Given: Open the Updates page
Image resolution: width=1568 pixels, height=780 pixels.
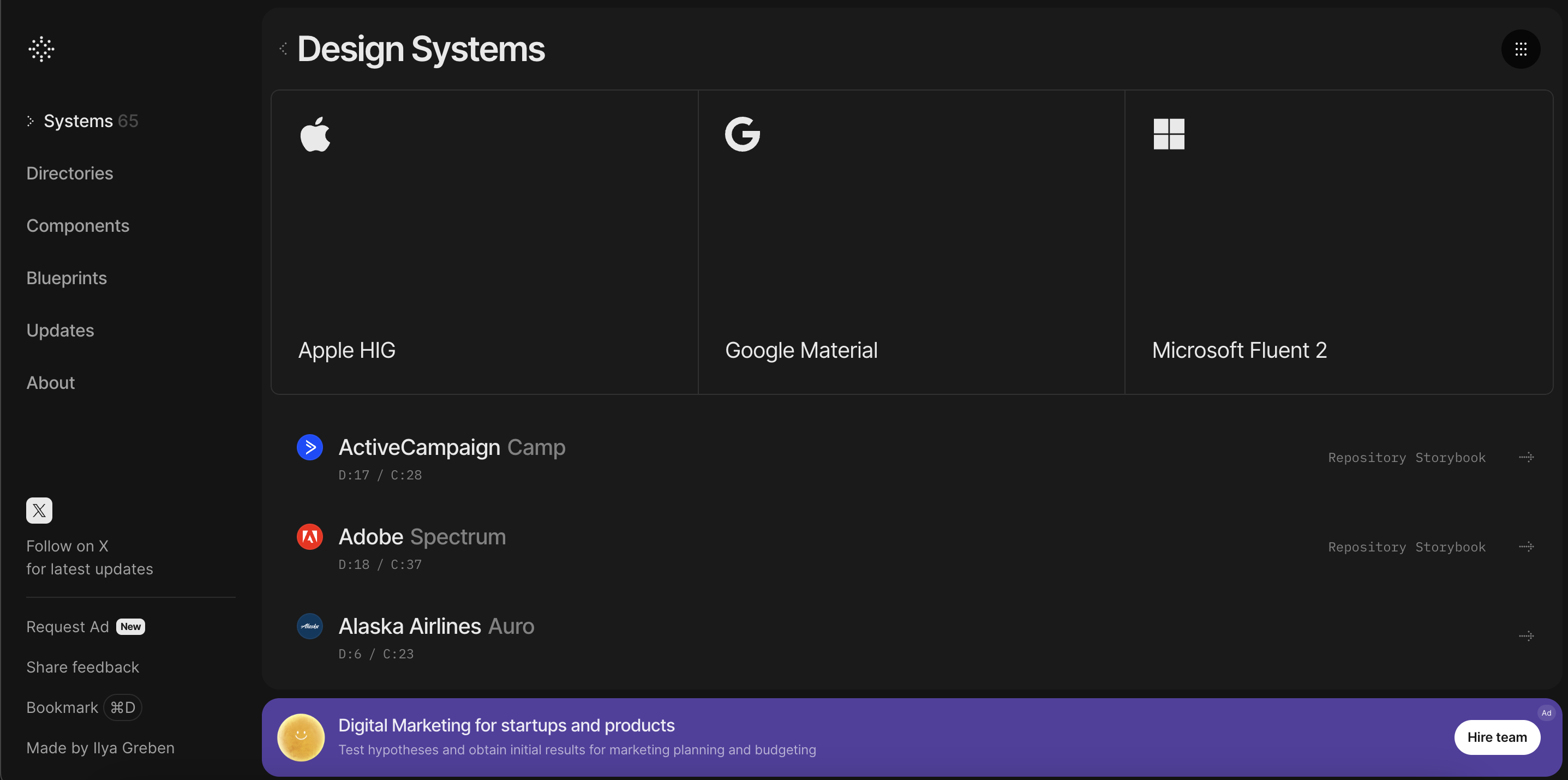Looking at the screenshot, I should coord(60,331).
